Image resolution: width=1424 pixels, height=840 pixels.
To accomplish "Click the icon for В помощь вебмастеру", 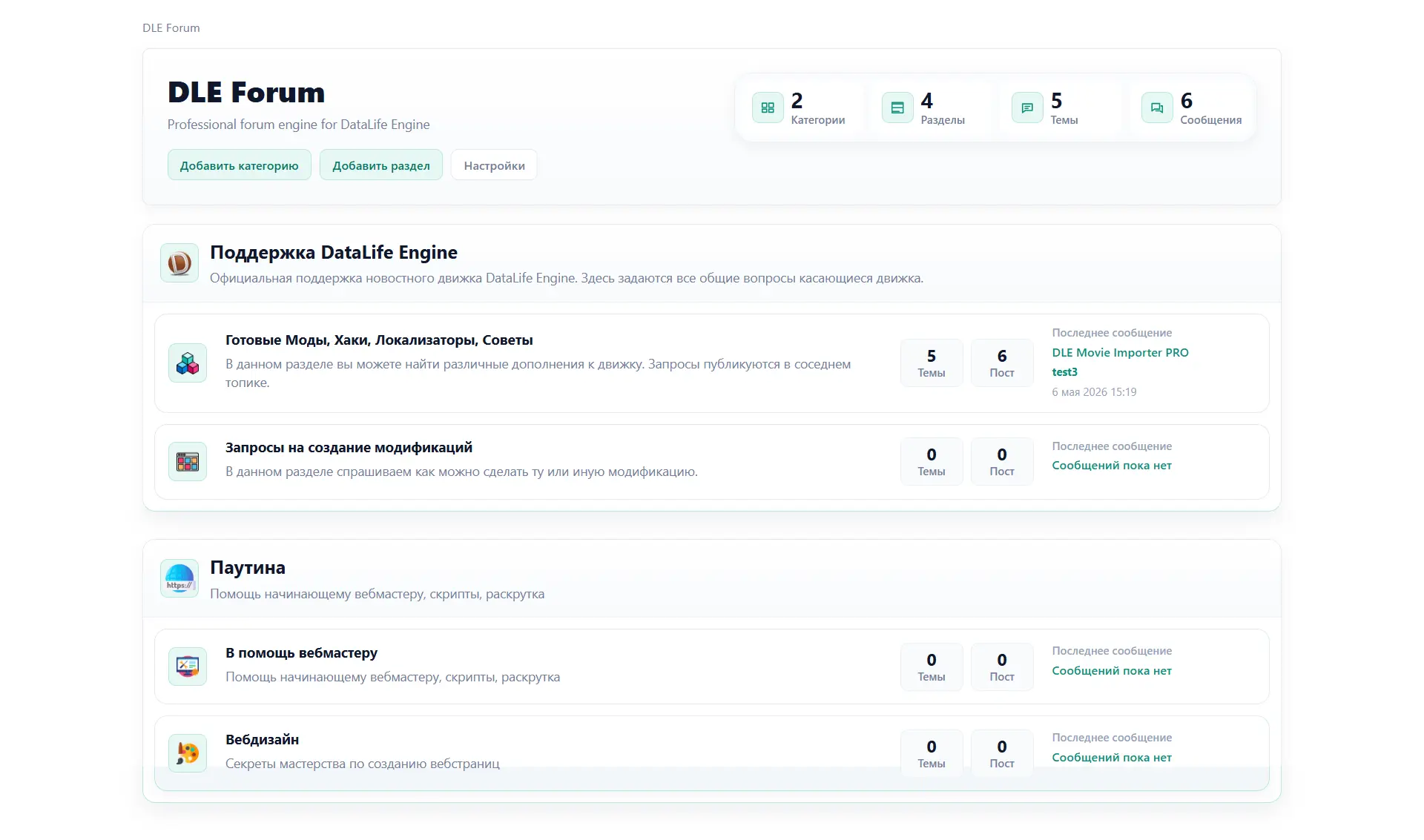I will [x=188, y=667].
